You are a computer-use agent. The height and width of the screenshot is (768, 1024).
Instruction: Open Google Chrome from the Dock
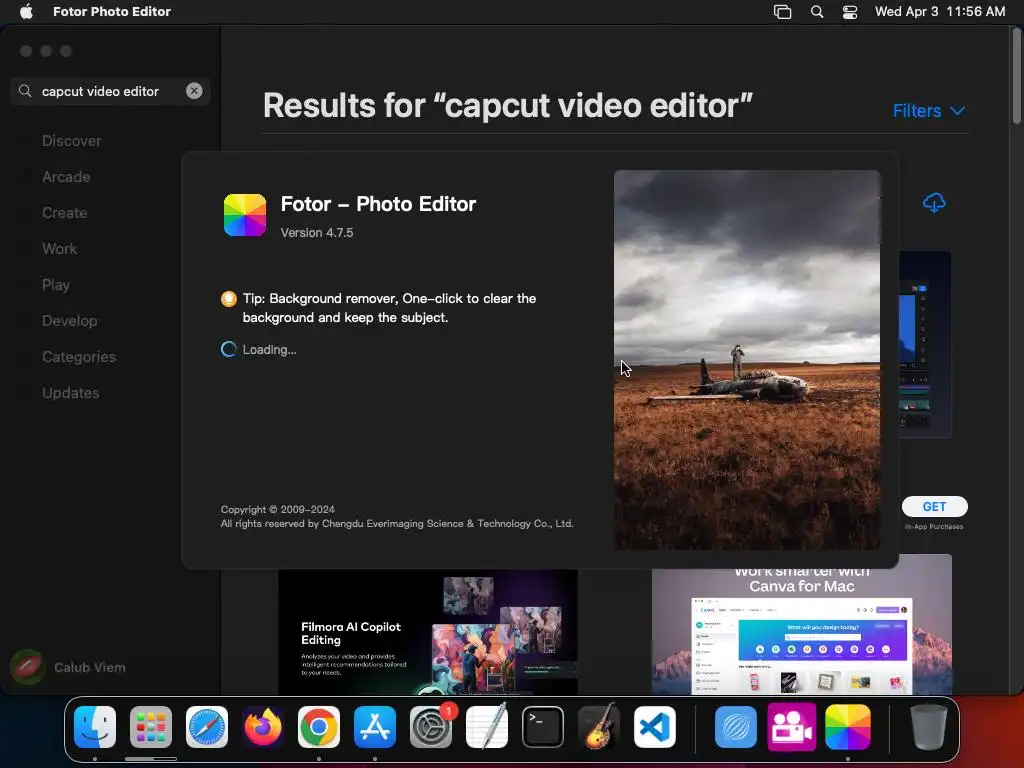click(319, 727)
